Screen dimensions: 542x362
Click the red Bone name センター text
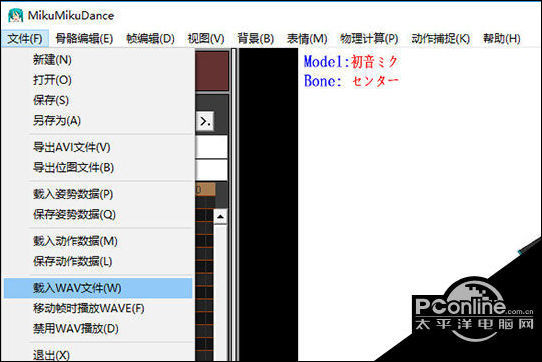click(376, 81)
